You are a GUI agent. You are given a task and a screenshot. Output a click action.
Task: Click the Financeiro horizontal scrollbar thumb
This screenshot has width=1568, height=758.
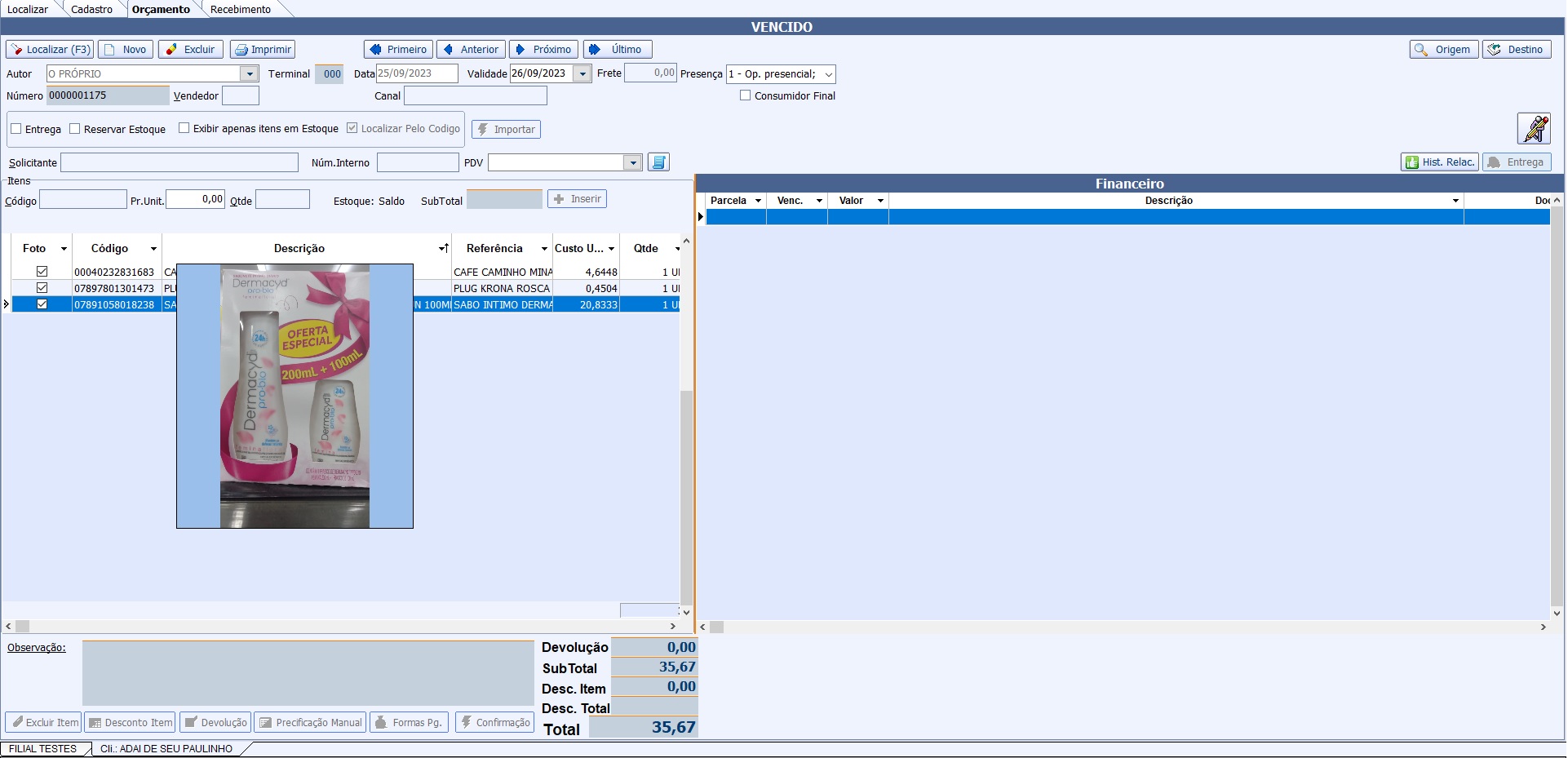pyautogui.click(x=716, y=627)
